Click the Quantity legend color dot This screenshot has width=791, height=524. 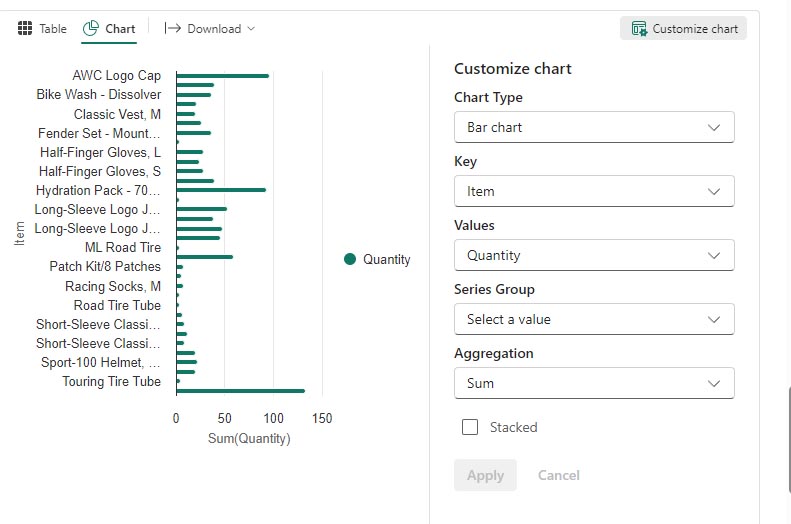pyautogui.click(x=350, y=259)
